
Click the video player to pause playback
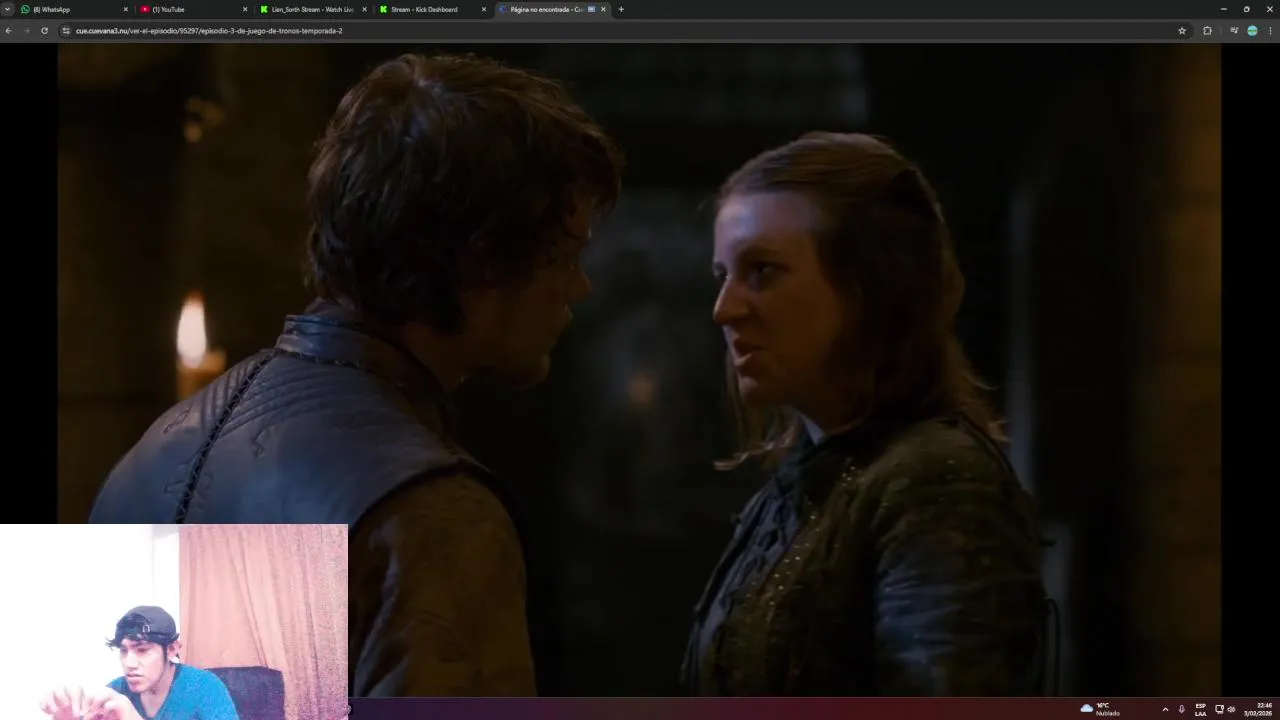(x=640, y=370)
